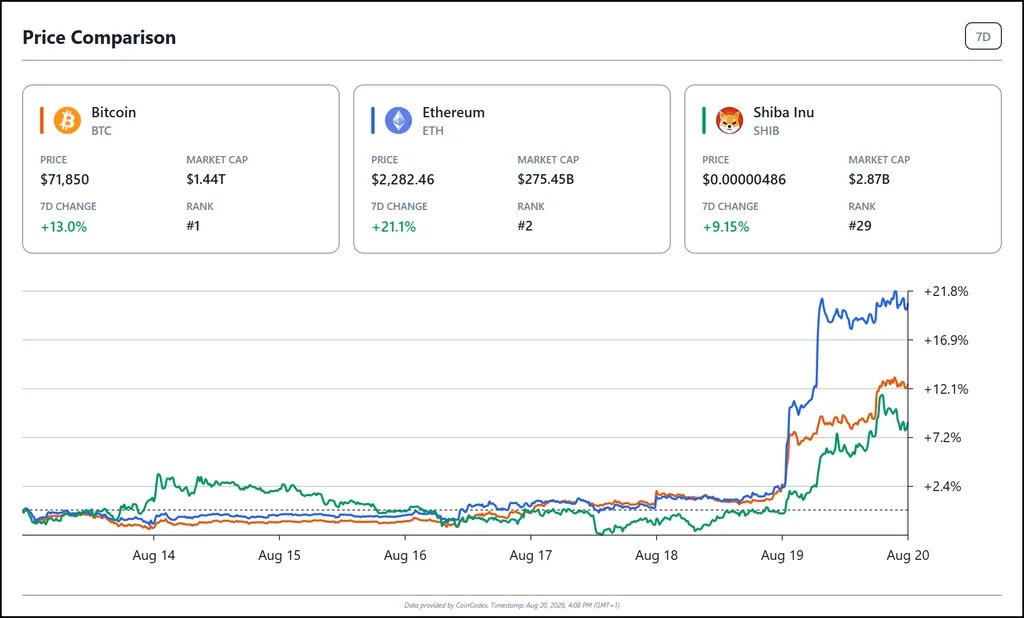
Task: Click the 7D timeframe button
Action: (x=983, y=37)
